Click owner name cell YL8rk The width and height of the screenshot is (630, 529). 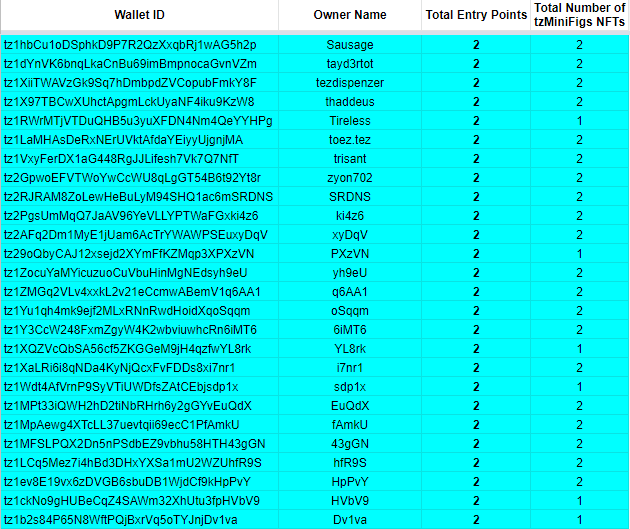pos(350,349)
